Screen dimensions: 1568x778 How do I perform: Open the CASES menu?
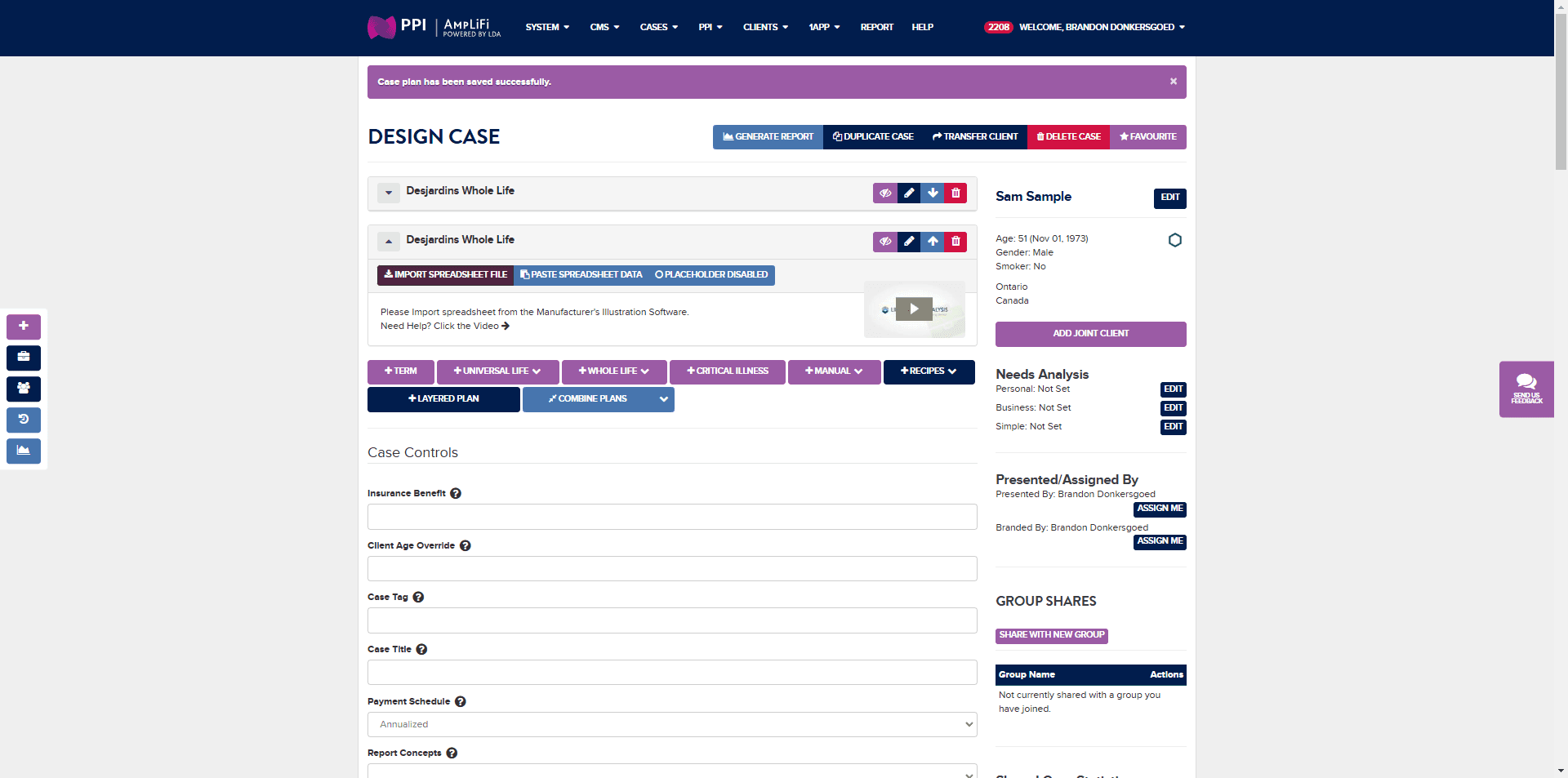(659, 27)
